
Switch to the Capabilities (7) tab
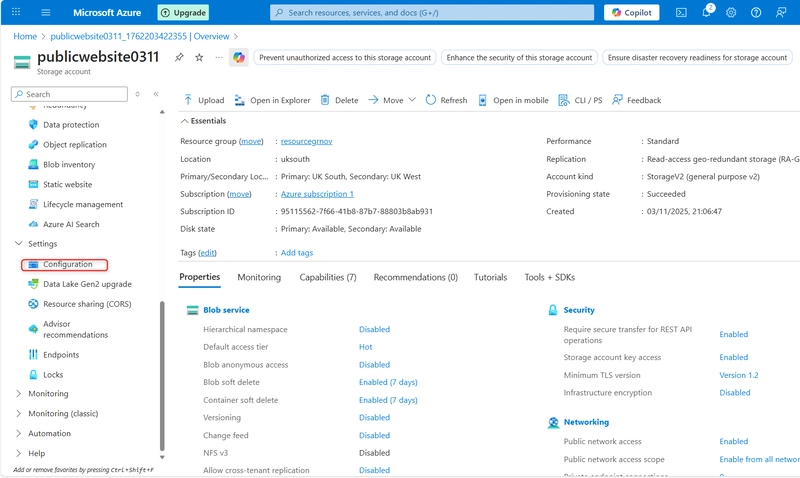point(327,277)
